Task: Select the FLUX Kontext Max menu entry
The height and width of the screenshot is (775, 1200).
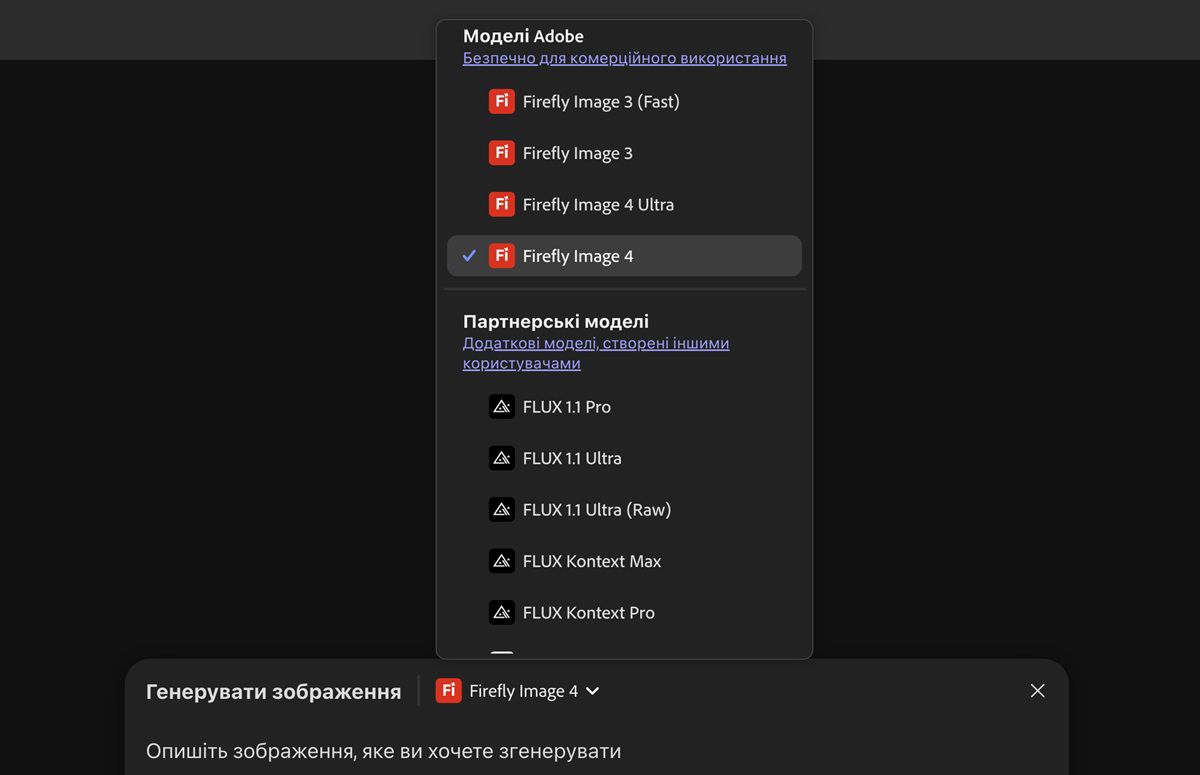Action: pyautogui.click(x=592, y=562)
